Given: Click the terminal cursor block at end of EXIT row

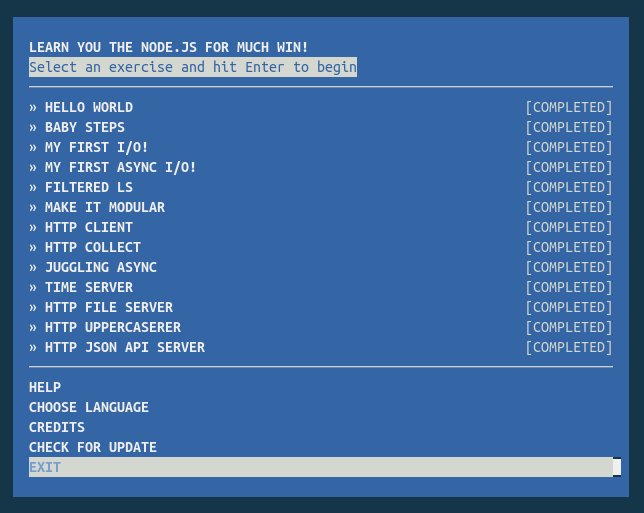Looking at the screenshot, I should (617, 467).
